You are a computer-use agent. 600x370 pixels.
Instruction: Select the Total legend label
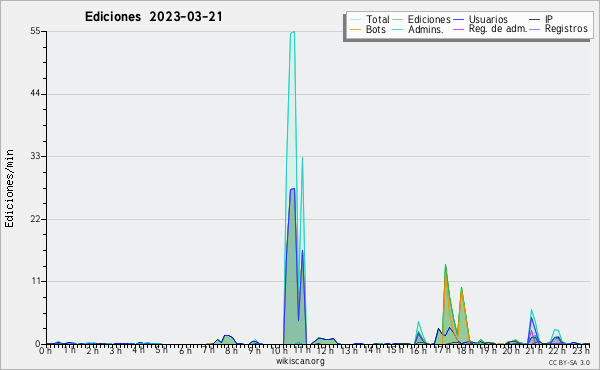pyautogui.click(x=377, y=19)
